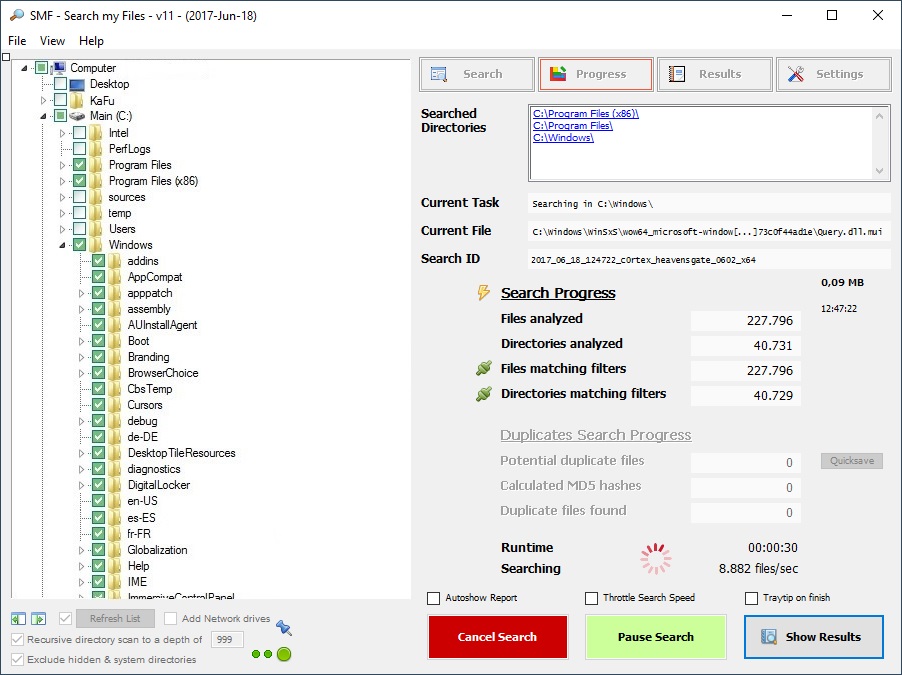This screenshot has width=902, height=675.
Task: Tick the Throttle Search Speed checkbox
Action: click(592, 598)
